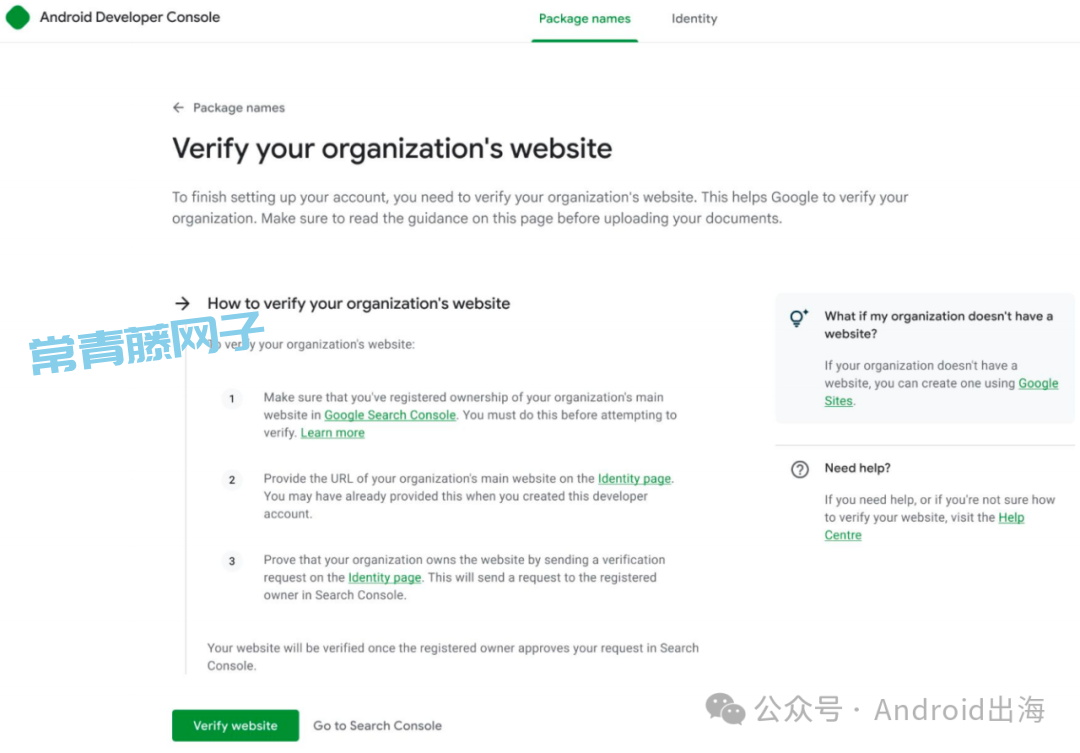Switch to the Package names tab
The height and width of the screenshot is (753, 1080).
pos(584,19)
